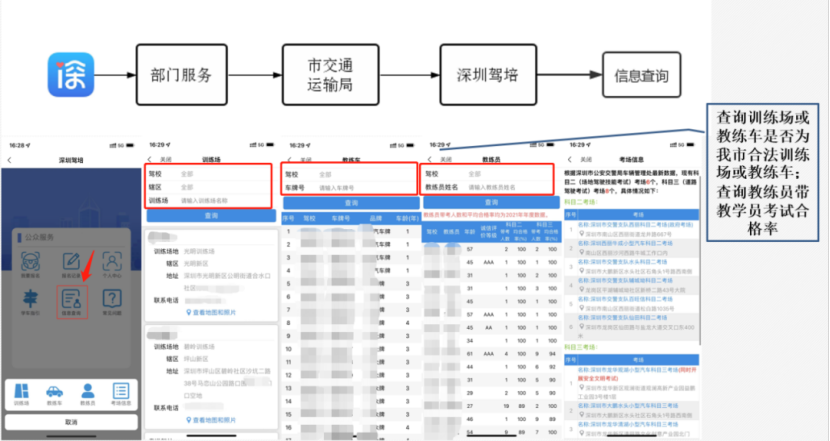Tap the 个人中心 icon
Viewport: 830px width, 441px height.
(x=112, y=258)
